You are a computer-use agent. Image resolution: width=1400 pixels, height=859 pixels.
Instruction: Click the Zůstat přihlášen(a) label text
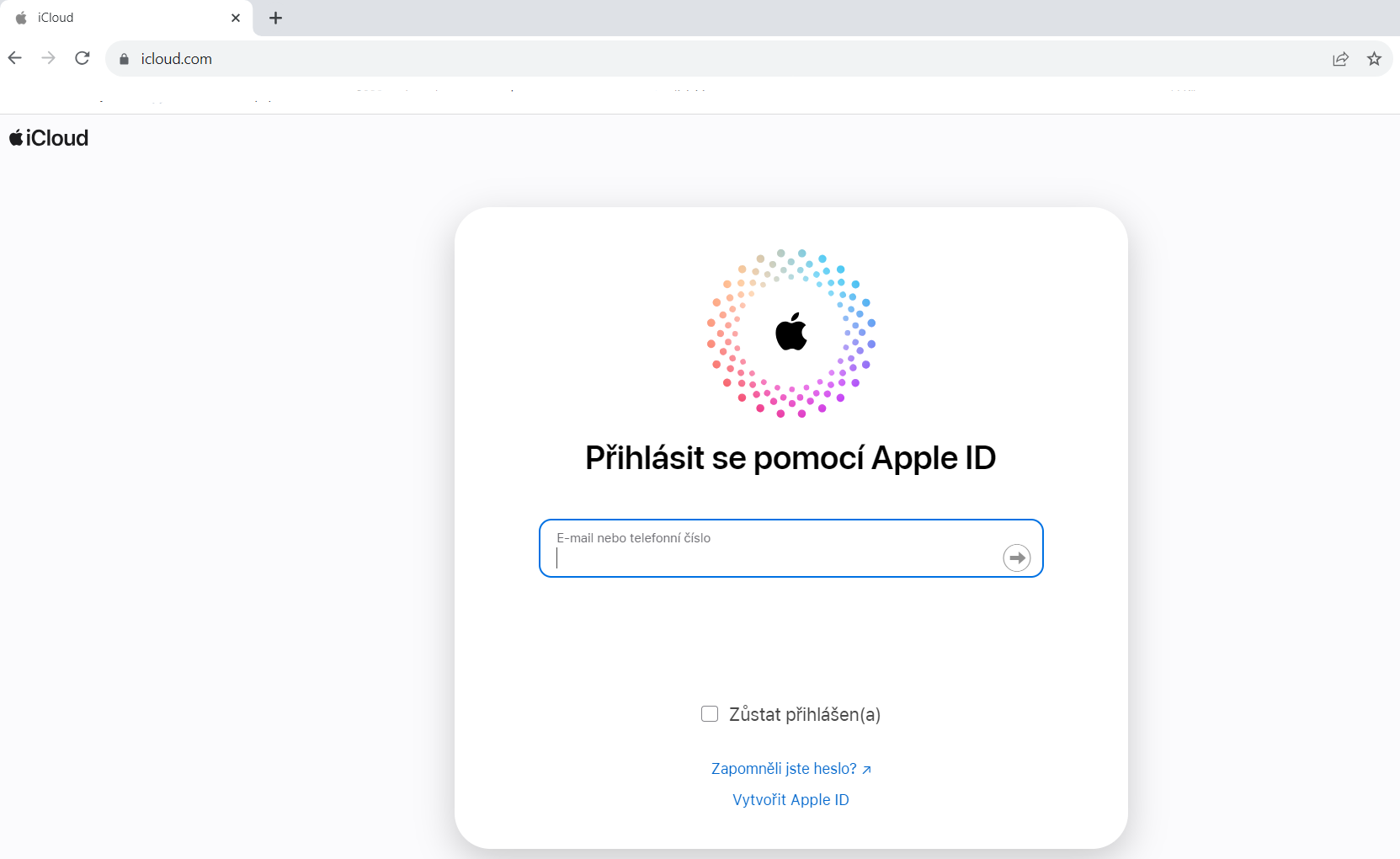805,714
